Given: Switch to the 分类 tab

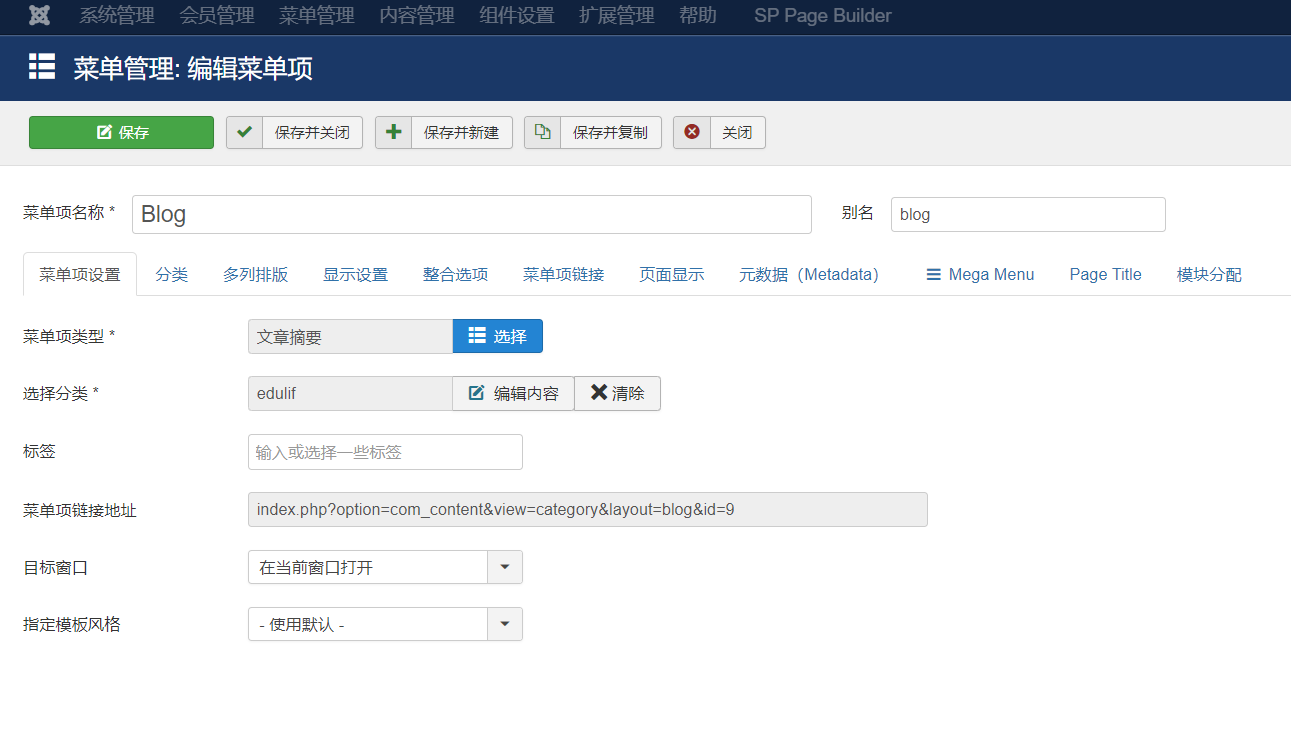Looking at the screenshot, I should pyautogui.click(x=172, y=273).
